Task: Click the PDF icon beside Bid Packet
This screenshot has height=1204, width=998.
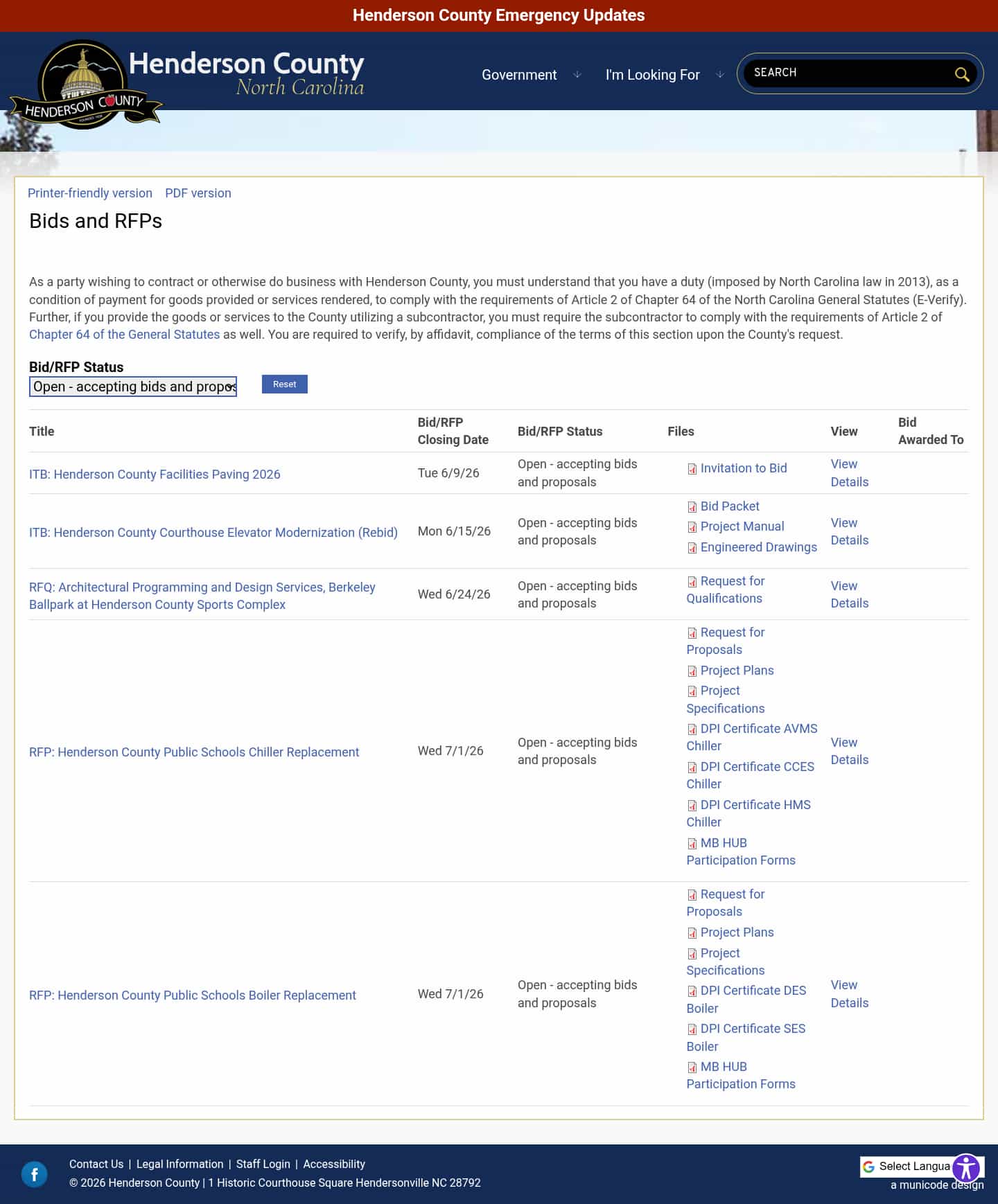Action: [x=692, y=507]
